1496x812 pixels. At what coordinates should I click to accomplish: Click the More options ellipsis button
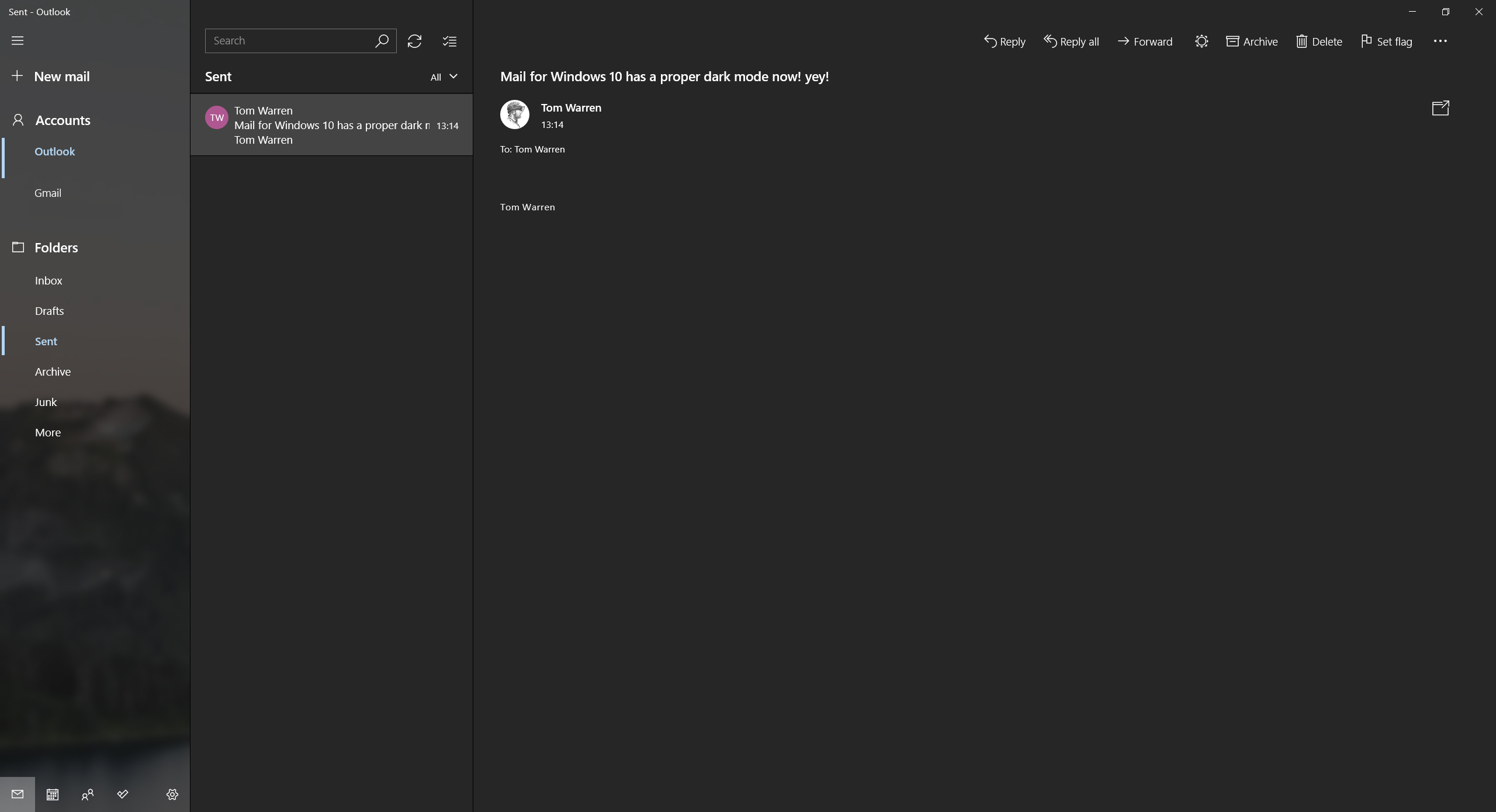pyautogui.click(x=1440, y=40)
